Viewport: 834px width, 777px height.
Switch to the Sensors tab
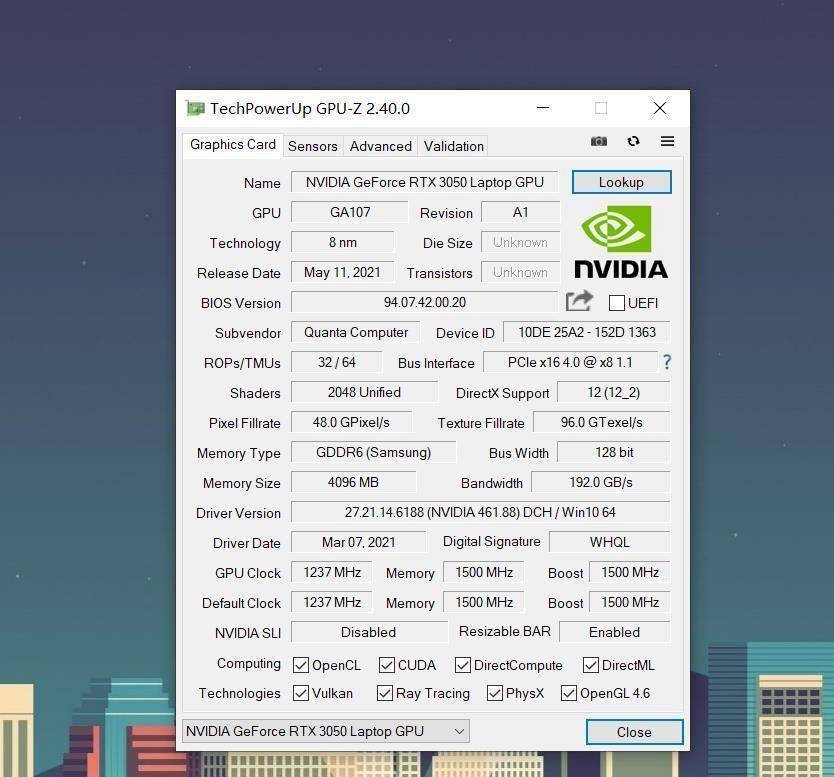click(x=312, y=146)
